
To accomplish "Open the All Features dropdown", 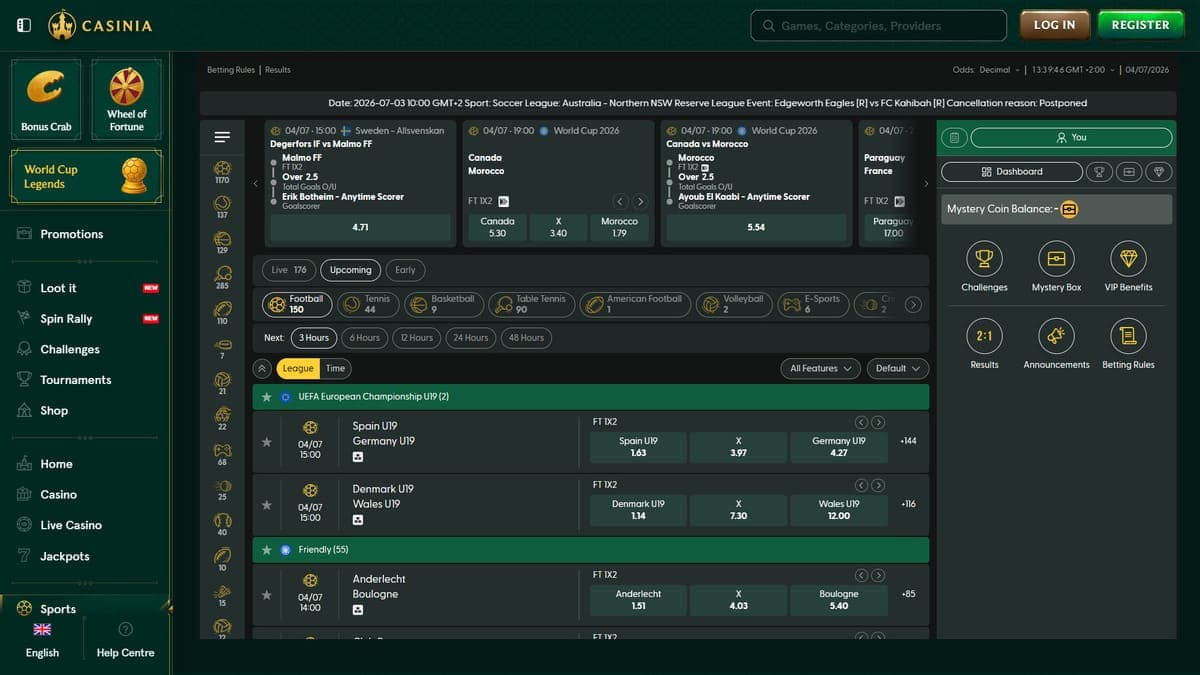I will click(820, 368).
